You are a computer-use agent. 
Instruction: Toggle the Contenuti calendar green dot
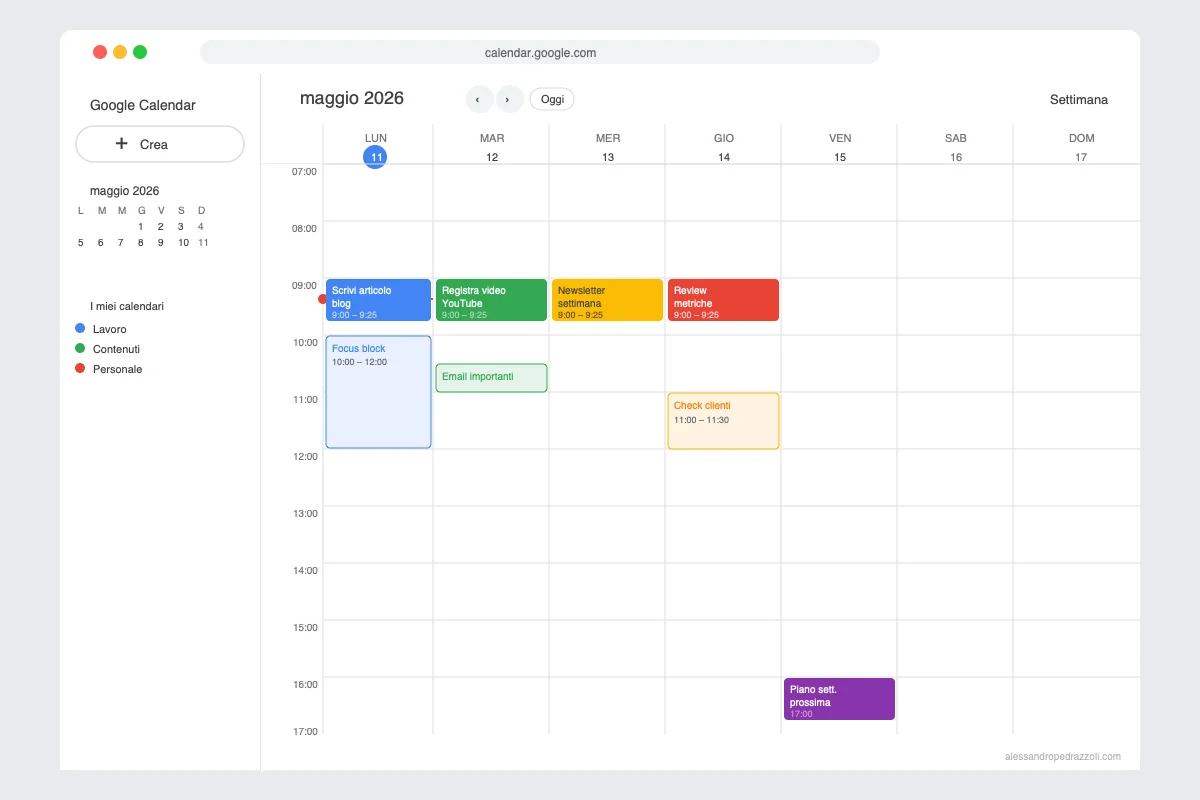(80, 348)
